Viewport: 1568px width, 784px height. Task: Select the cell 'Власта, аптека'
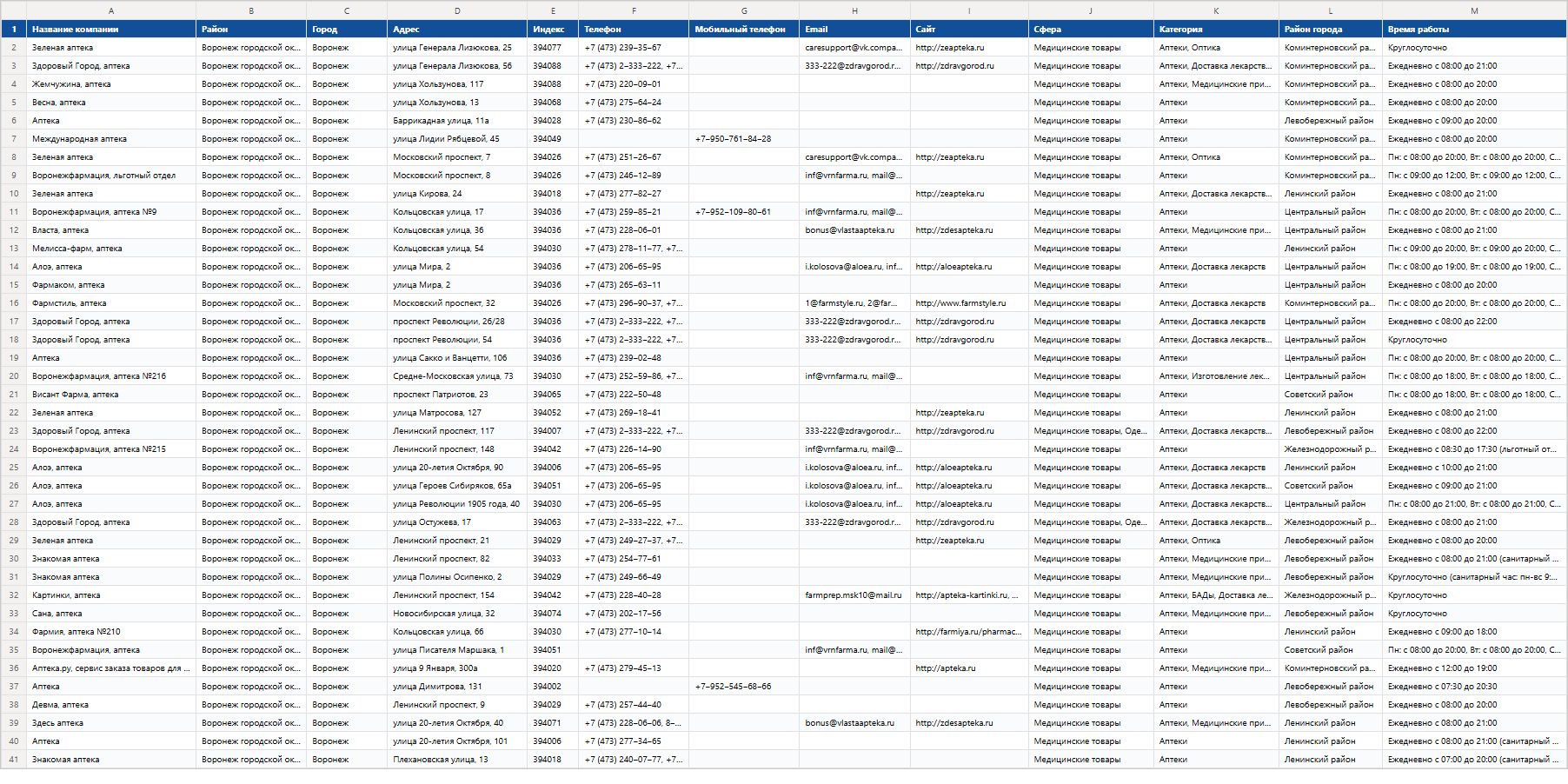pyautogui.click(x=111, y=230)
